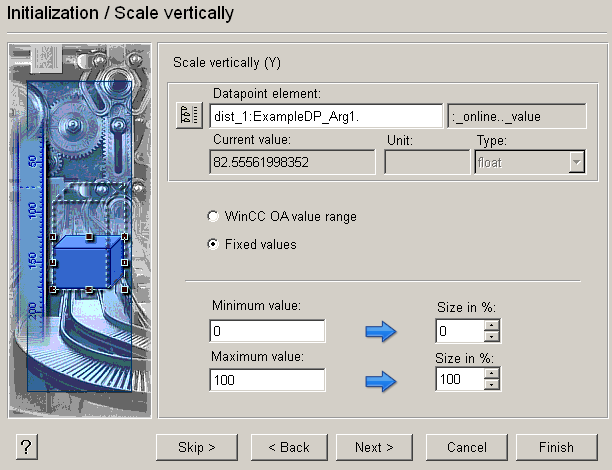Proceed with the Next > button
This screenshot has height=470, width=612.
point(374,447)
